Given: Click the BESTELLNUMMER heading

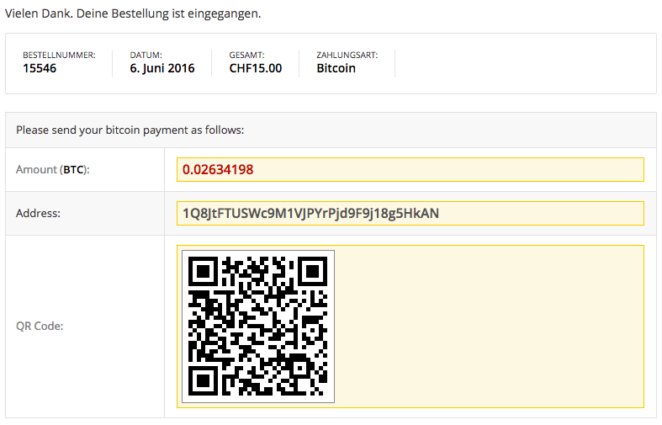Looking at the screenshot, I should tap(59, 55).
